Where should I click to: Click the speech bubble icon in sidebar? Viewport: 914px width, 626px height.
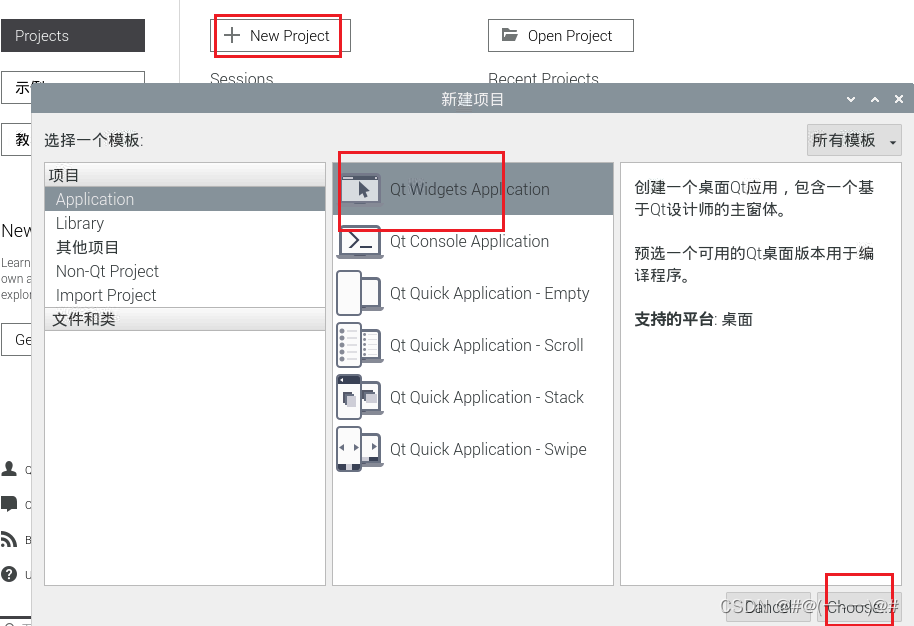[9, 504]
